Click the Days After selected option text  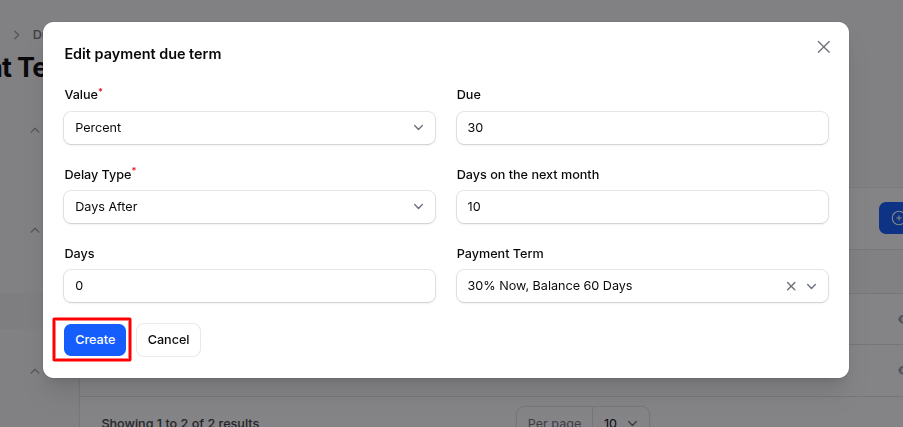[x=106, y=207]
